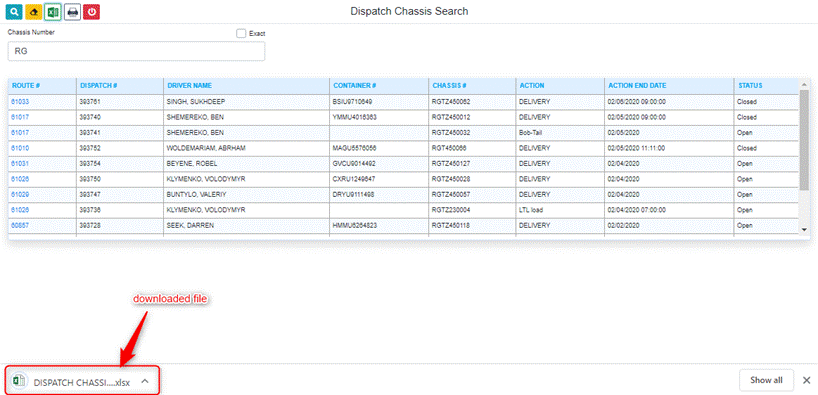Click the table scrollbar down arrow
The image size is (818, 395).
[x=804, y=229]
